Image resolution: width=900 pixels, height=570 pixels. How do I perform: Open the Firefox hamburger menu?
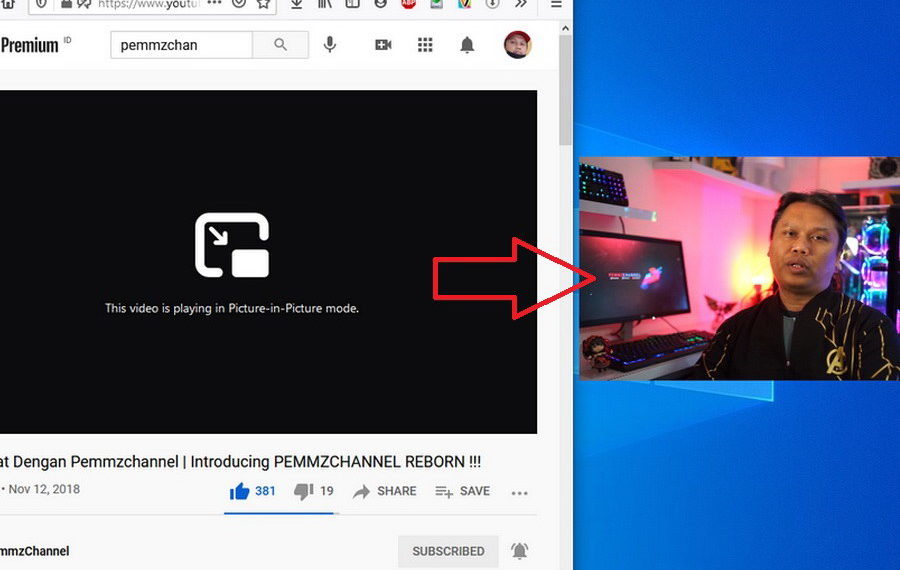click(x=556, y=4)
